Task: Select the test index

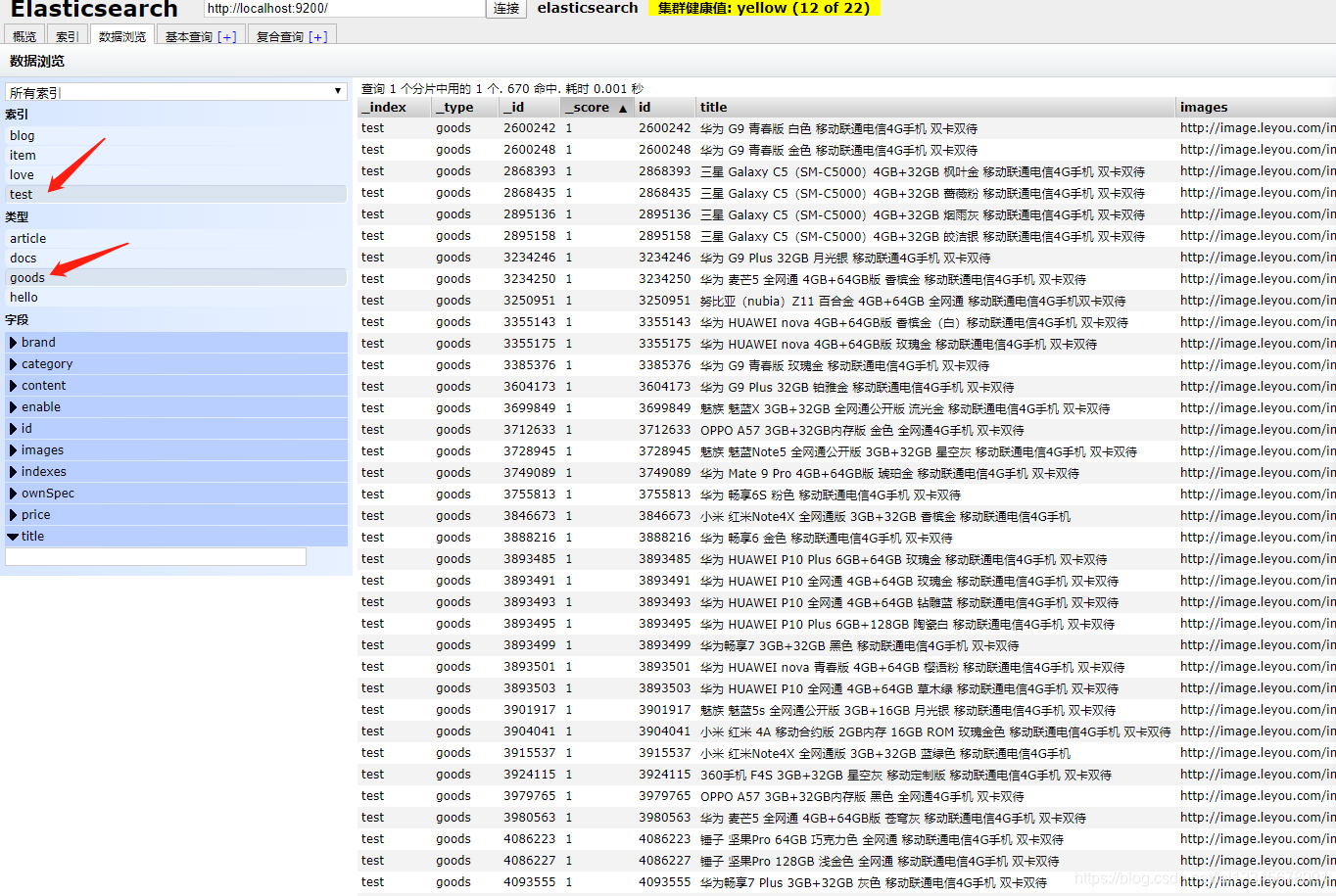Action: tap(176, 195)
